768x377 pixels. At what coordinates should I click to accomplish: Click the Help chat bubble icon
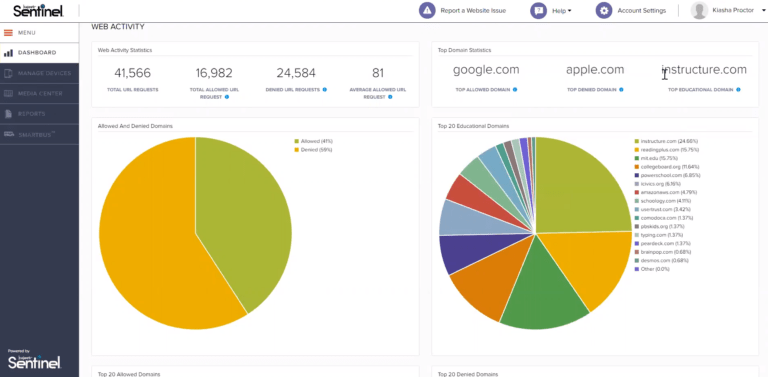tap(538, 10)
